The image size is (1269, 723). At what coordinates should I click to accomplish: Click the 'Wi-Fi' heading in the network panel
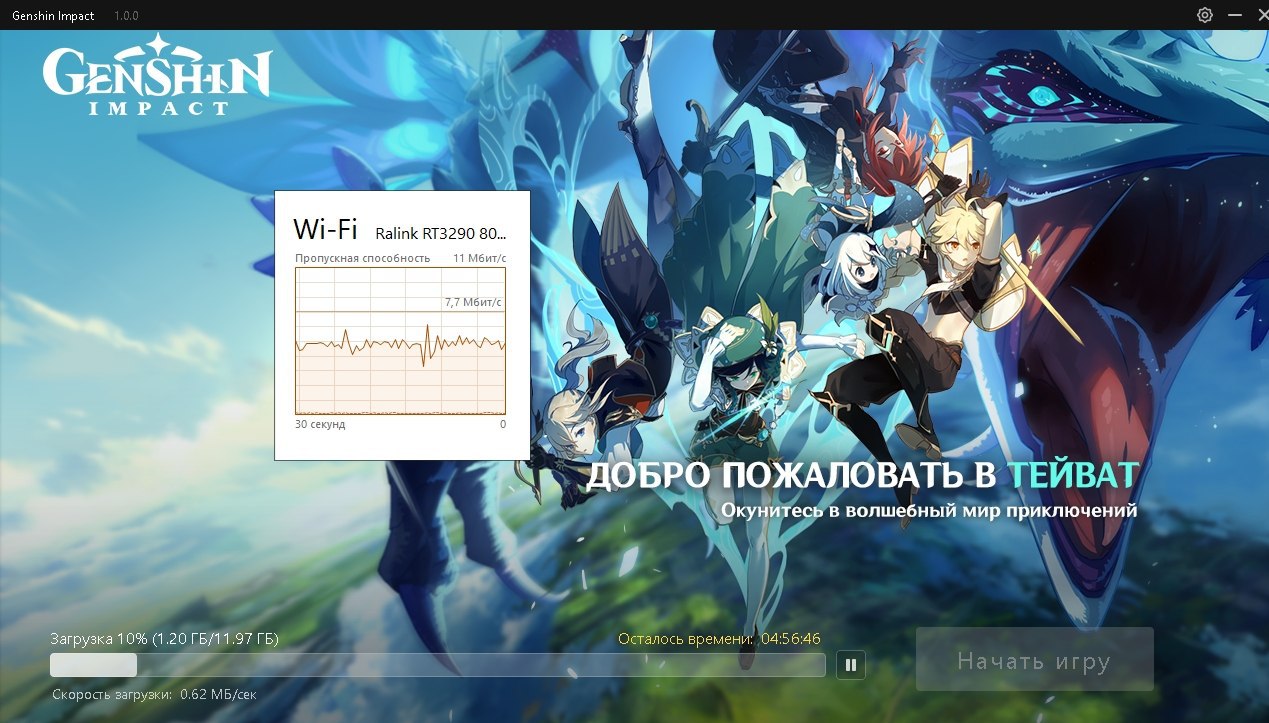click(x=325, y=229)
